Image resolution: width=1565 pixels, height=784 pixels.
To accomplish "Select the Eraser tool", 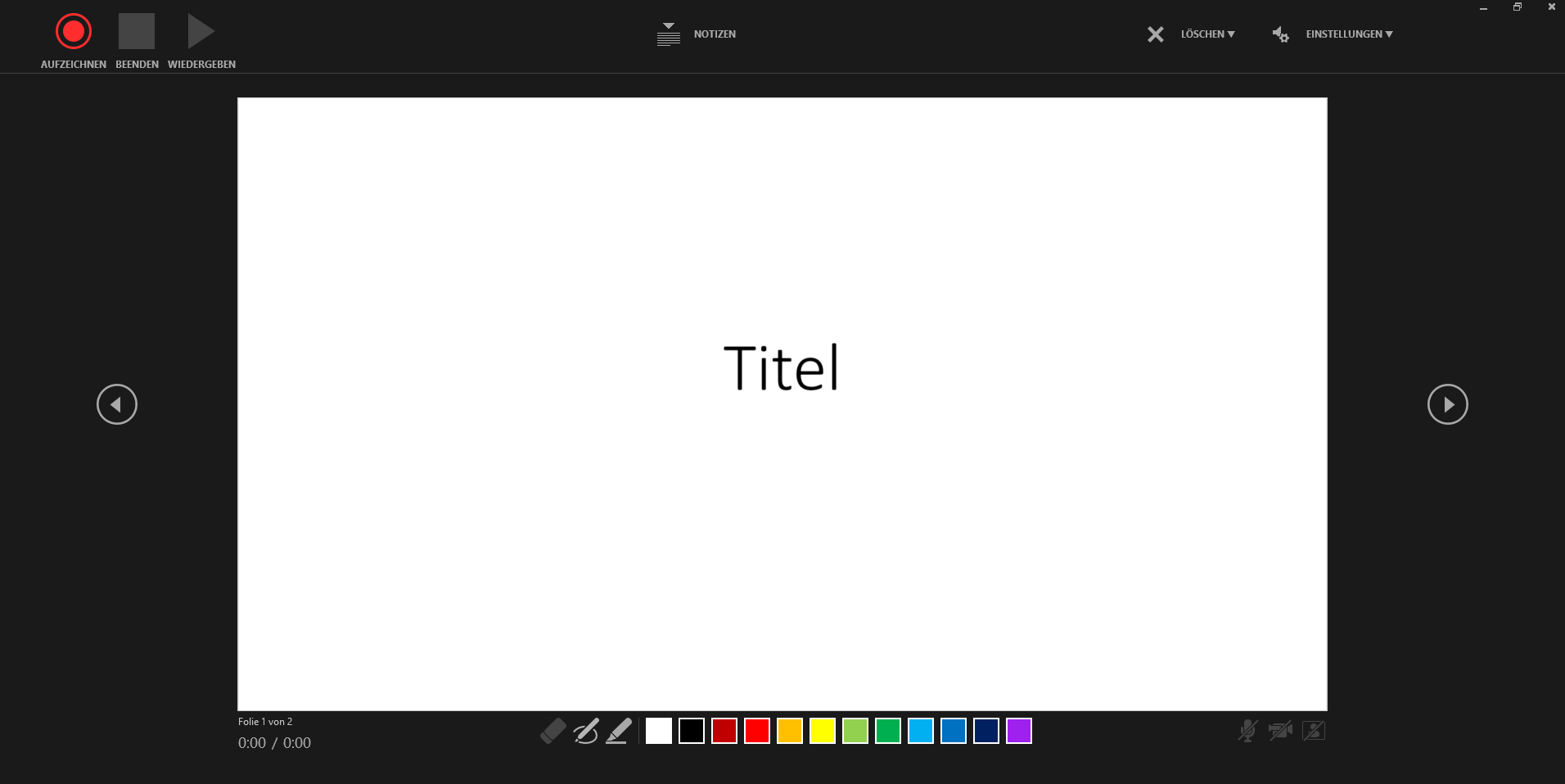I will 553,731.
